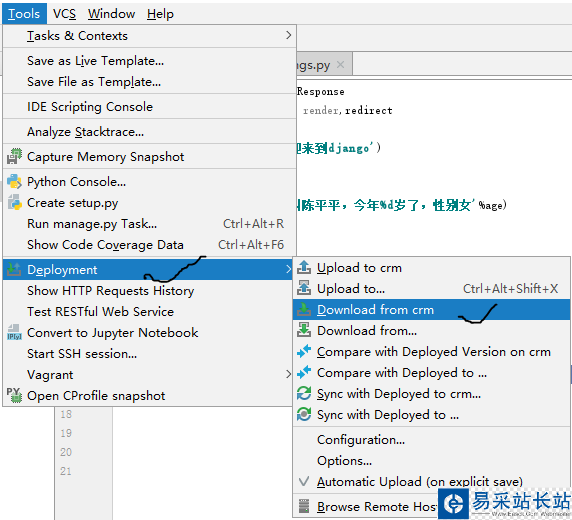
Task: Click the Download from... icon
Action: point(304,330)
